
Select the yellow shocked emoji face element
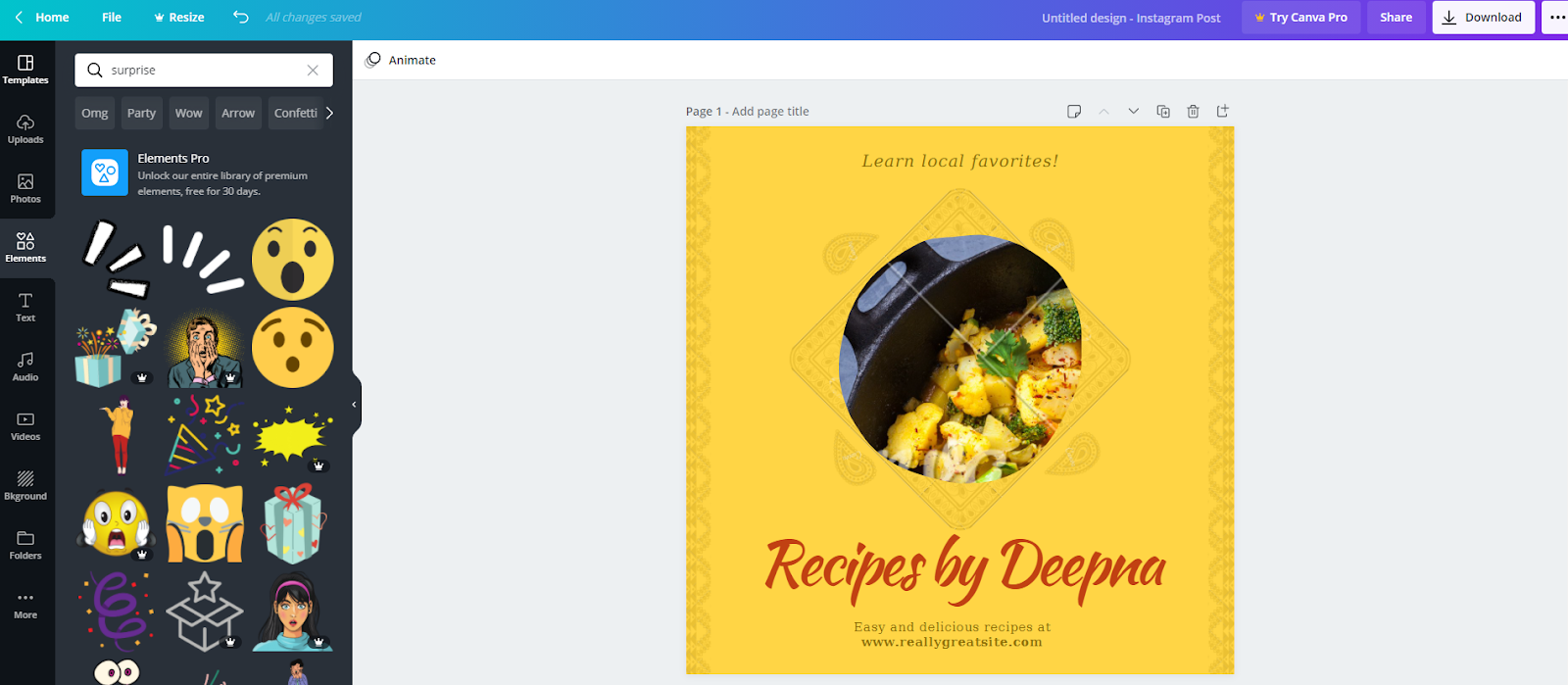point(292,260)
